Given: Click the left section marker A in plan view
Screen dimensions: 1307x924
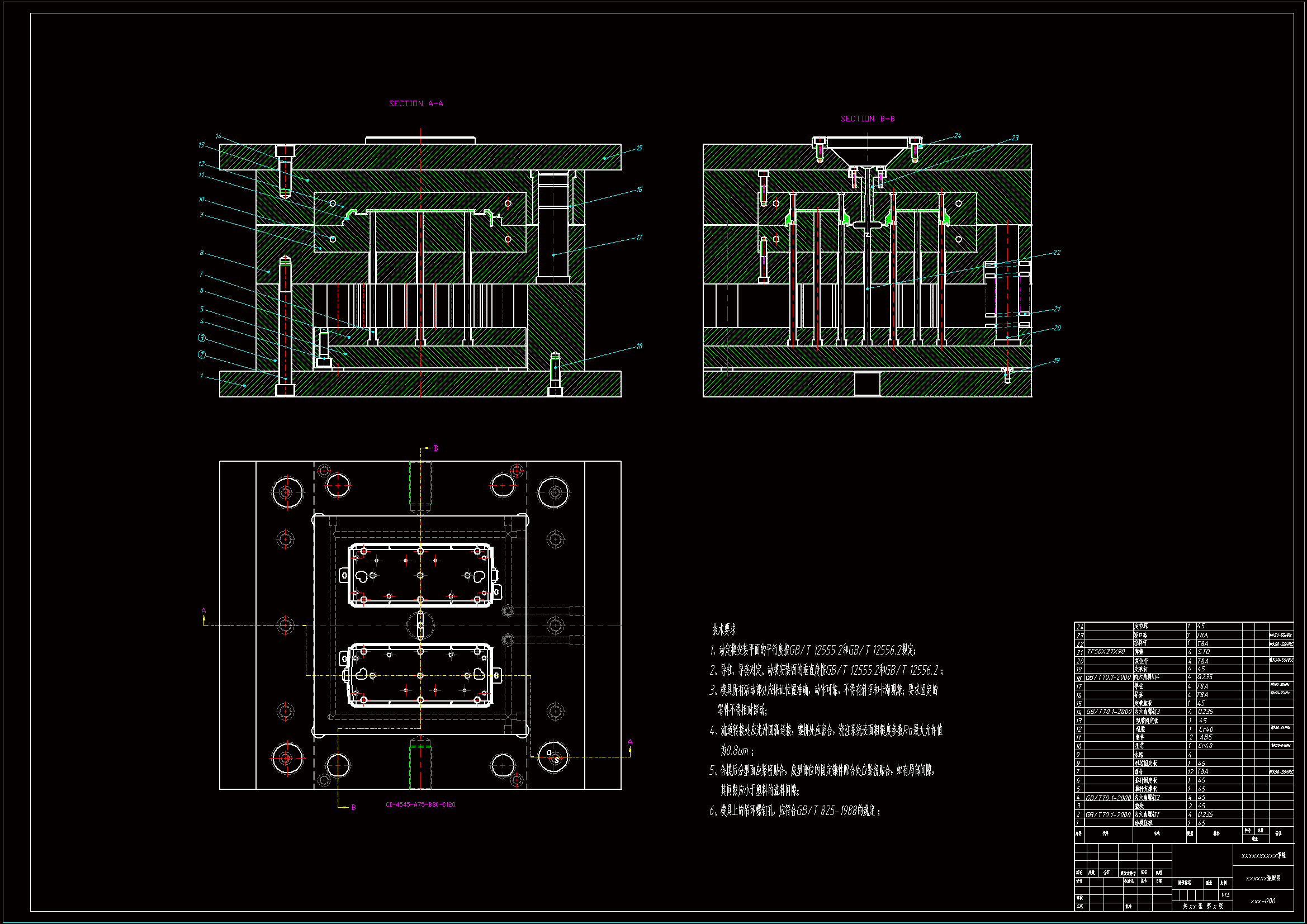Looking at the screenshot, I should pos(204,611).
